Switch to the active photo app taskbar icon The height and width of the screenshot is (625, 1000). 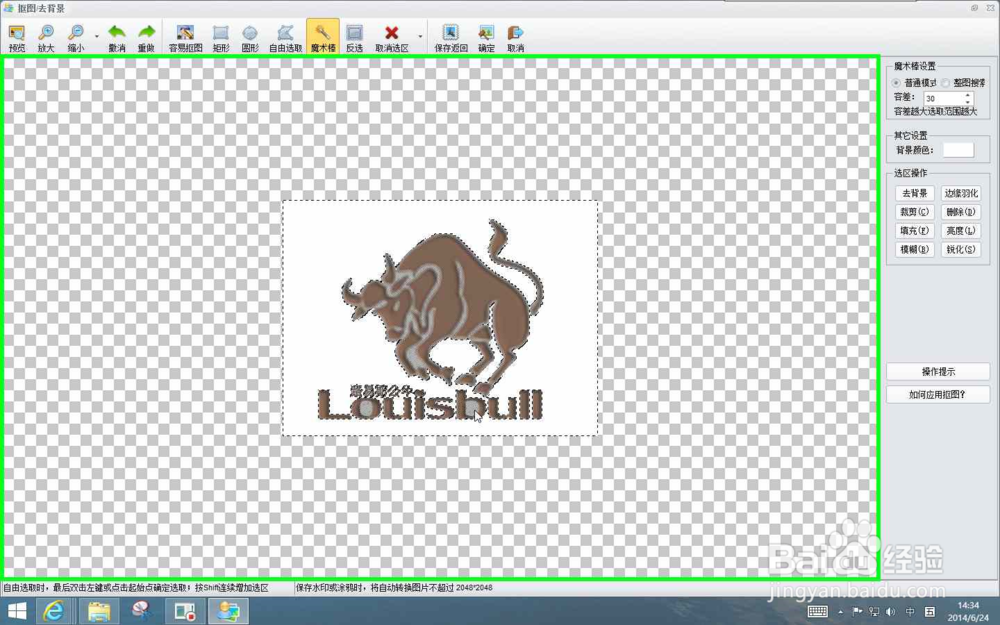pyautogui.click(x=228, y=611)
